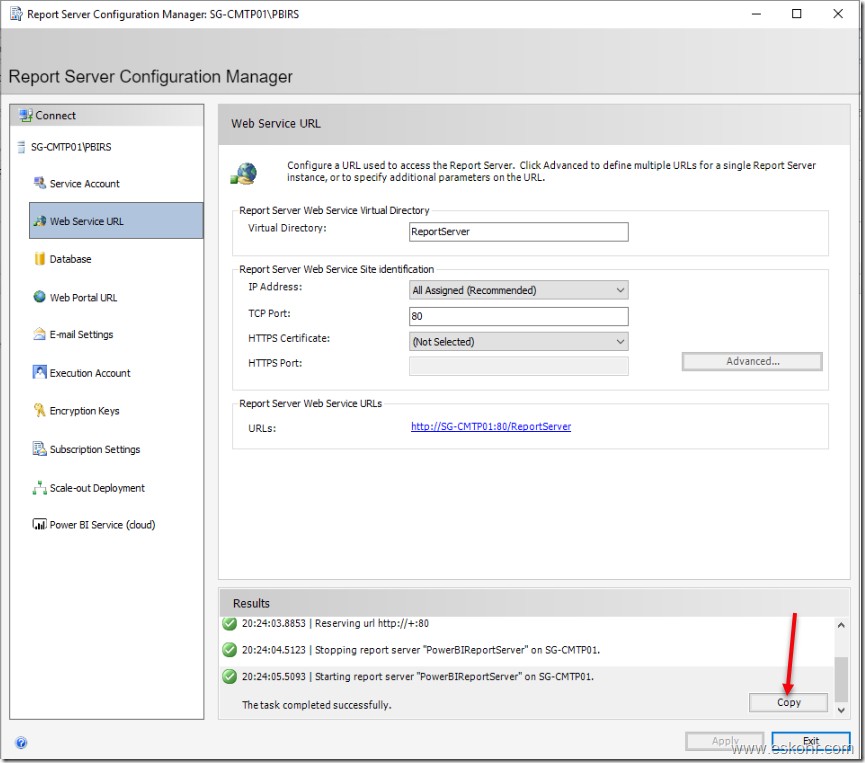Select the Encryption Keys icon
Image resolution: width=865 pixels, height=763 pixels.
[x=40, y=411]
